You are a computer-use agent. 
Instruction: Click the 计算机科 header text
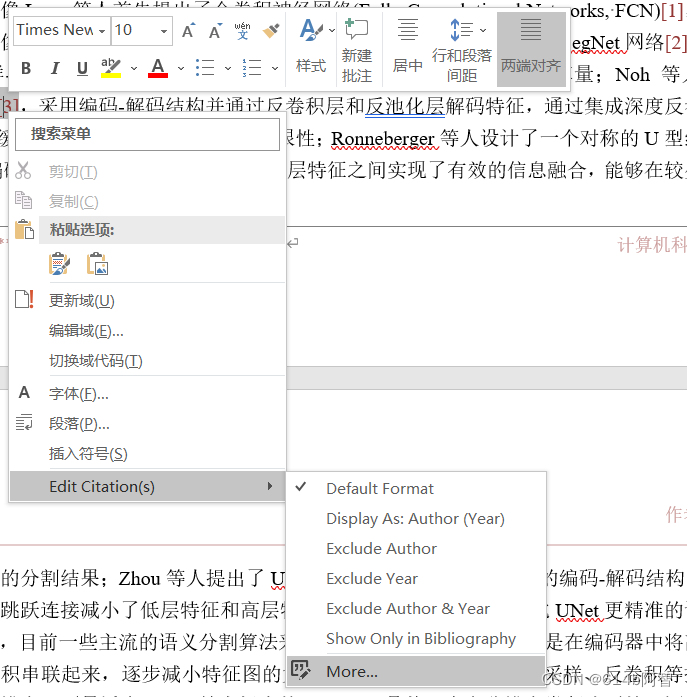click(x=652, y=245)
